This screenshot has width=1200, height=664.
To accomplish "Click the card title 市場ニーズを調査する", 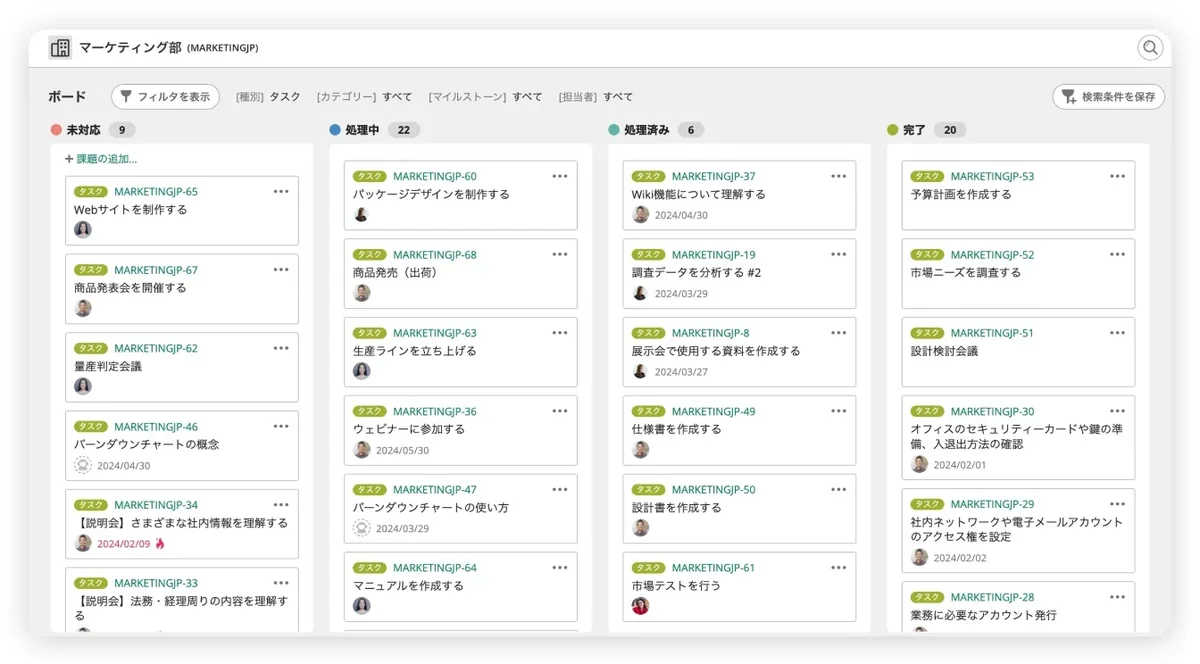I will pos(966,272).
